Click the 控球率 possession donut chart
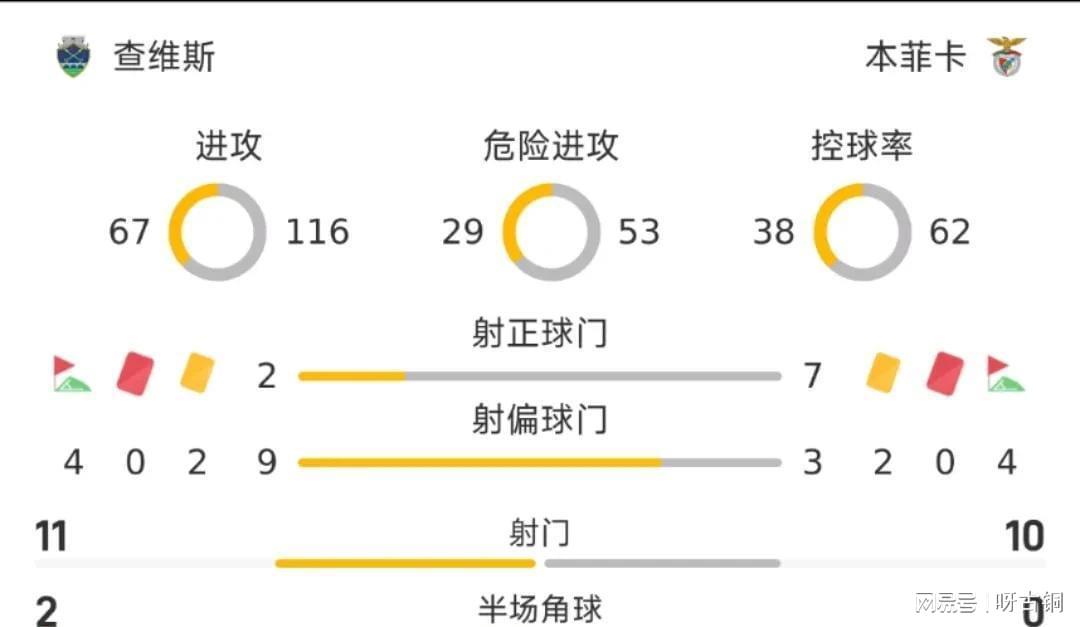This screenshot has width=1080, height=627. coord(862,232)
